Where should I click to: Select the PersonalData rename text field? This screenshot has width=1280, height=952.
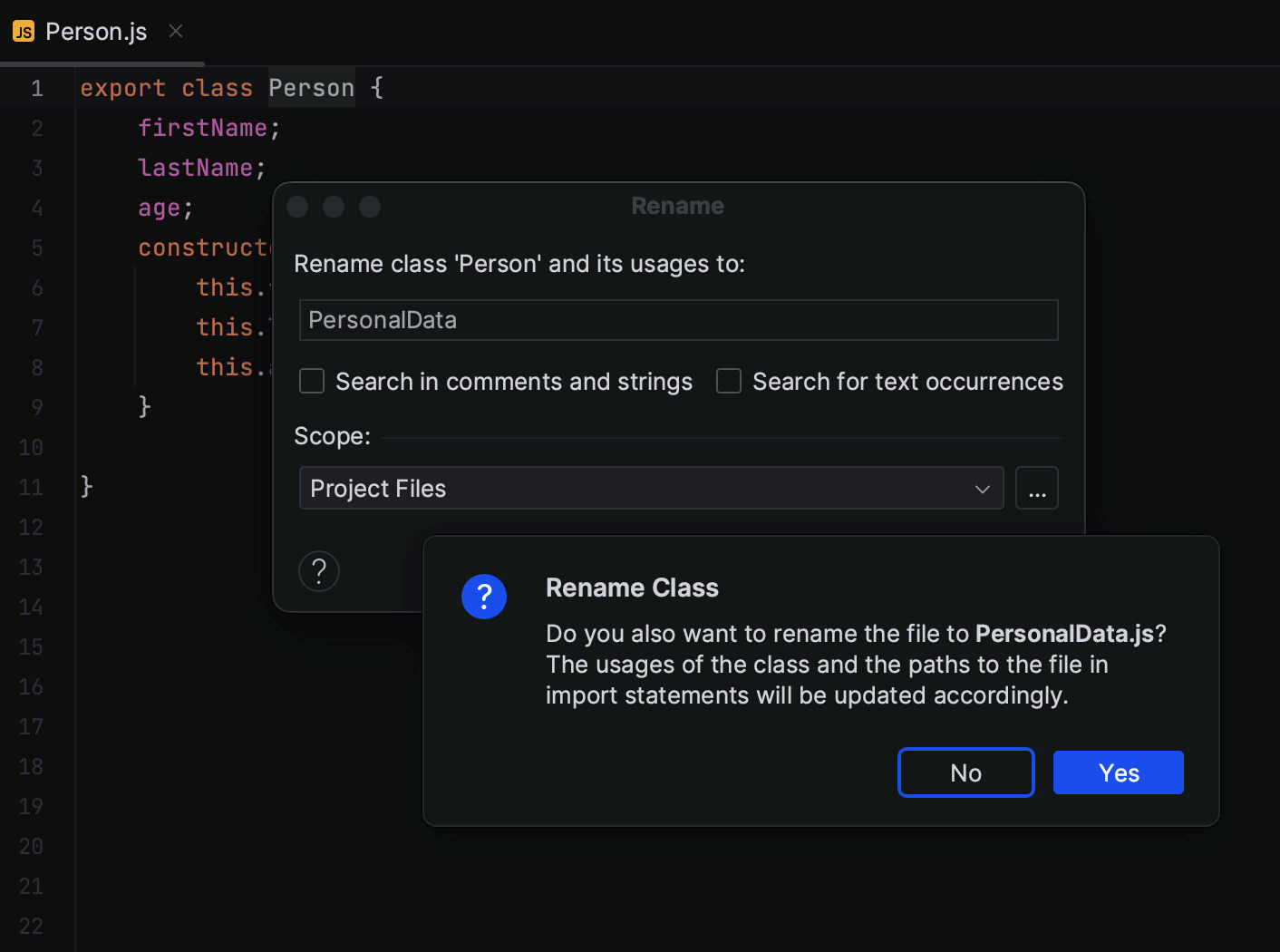click(678, 319)
